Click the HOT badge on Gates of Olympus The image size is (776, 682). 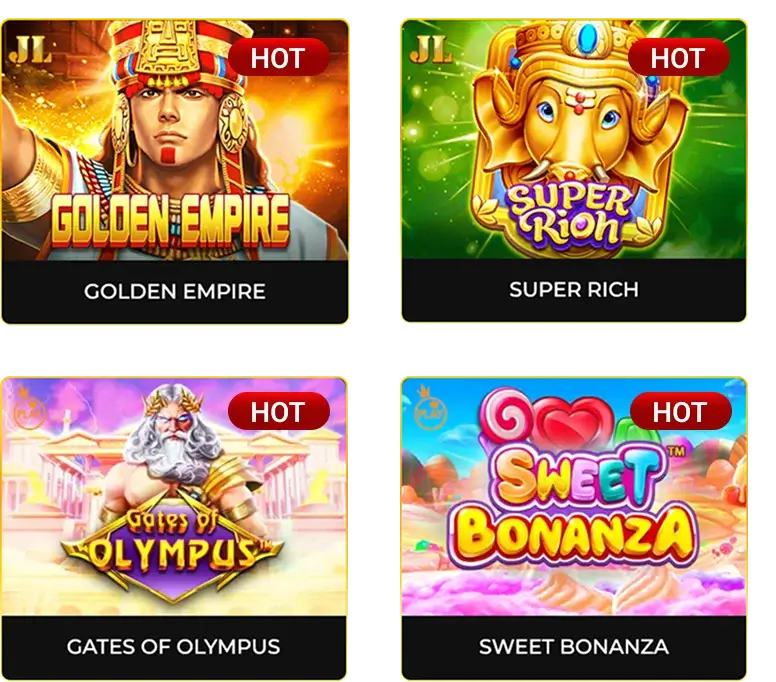click(278, 412)
